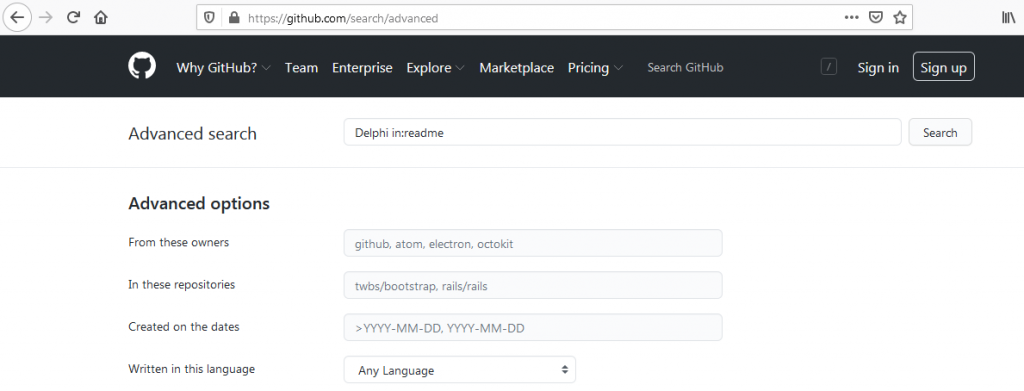The height and width of the screenshot is (391, 1024).
Task: Click the slash shortcut key icon
Action: 829,67
